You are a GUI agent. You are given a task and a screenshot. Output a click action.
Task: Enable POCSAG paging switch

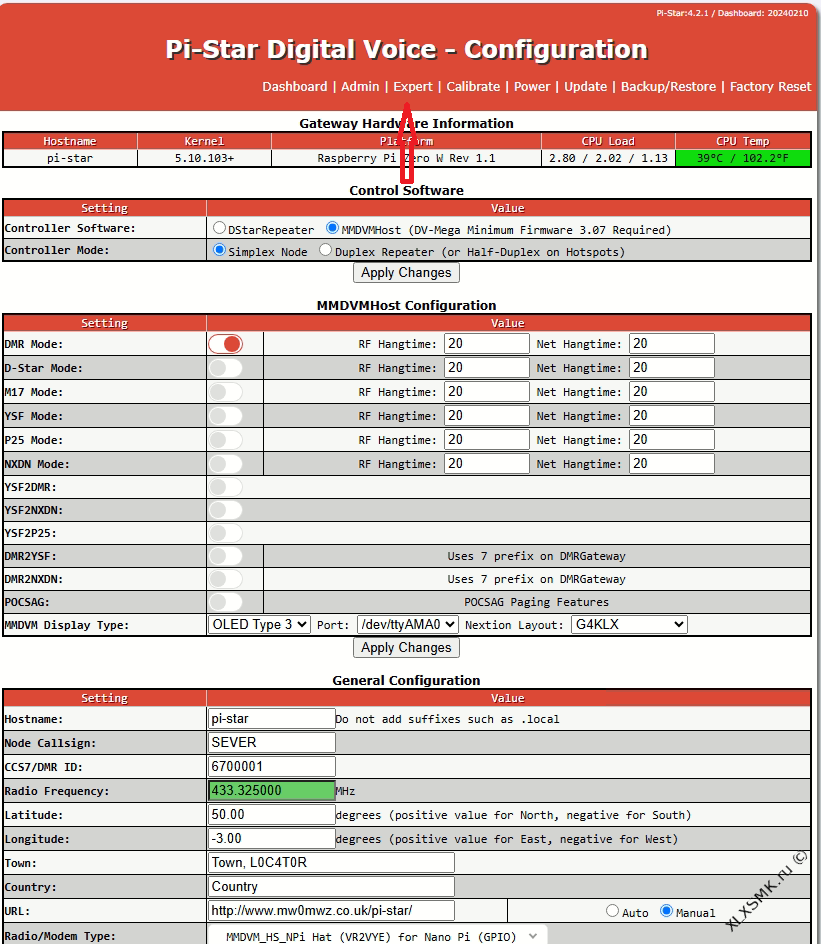226,601
